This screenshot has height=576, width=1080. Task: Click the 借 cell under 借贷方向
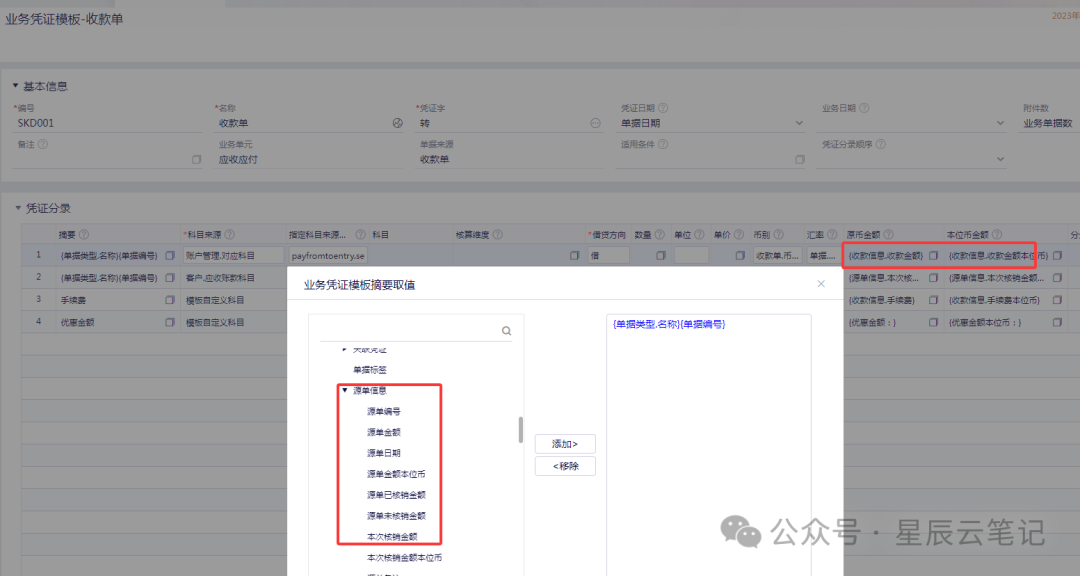[x=609, y=256]
